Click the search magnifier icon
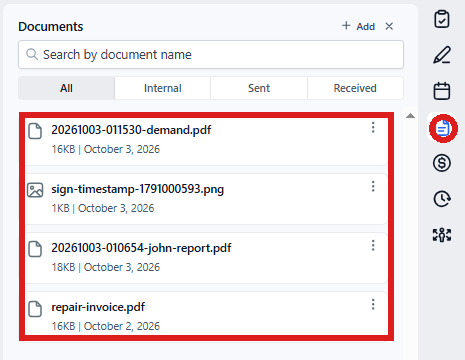Image resolution: width=465 pixels, height=360 pixels. 32,54
